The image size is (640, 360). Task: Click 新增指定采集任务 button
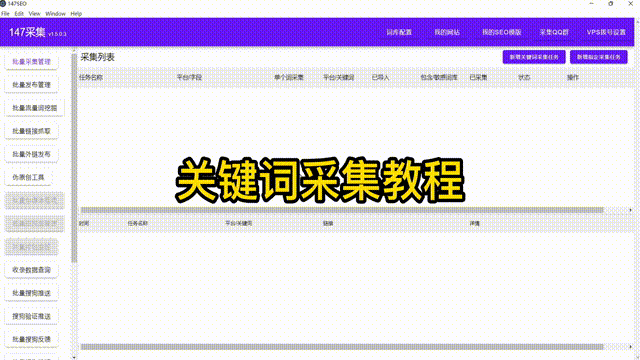coord(599,57)
